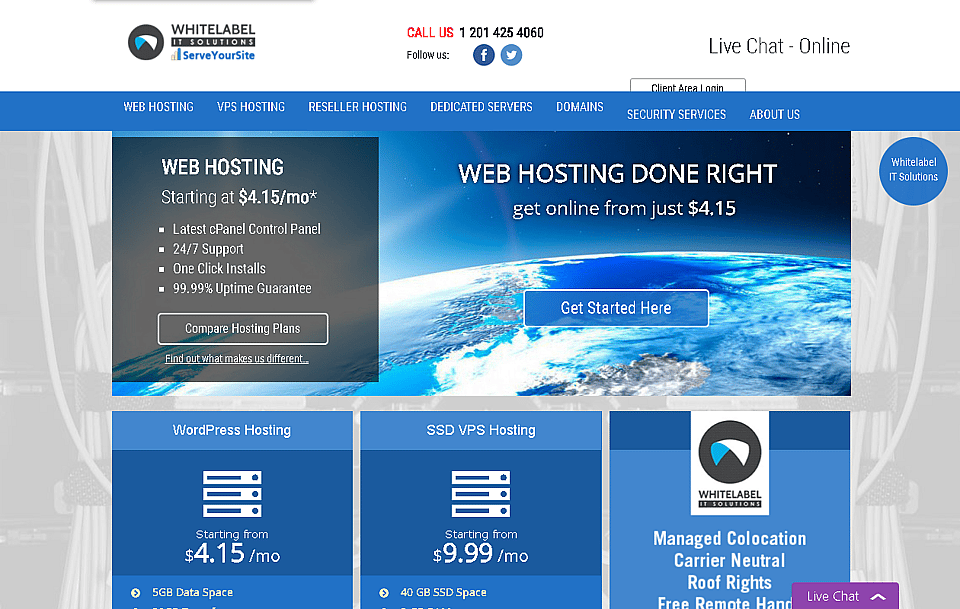
Task: Open the About Us menu
Action: tap(774, 114)
